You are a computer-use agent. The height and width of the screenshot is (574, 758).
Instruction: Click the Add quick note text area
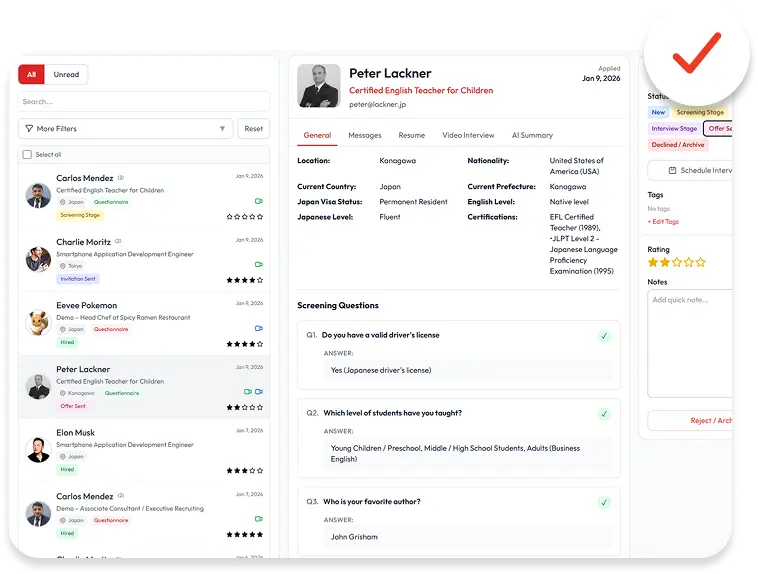[x=690, y=343]
